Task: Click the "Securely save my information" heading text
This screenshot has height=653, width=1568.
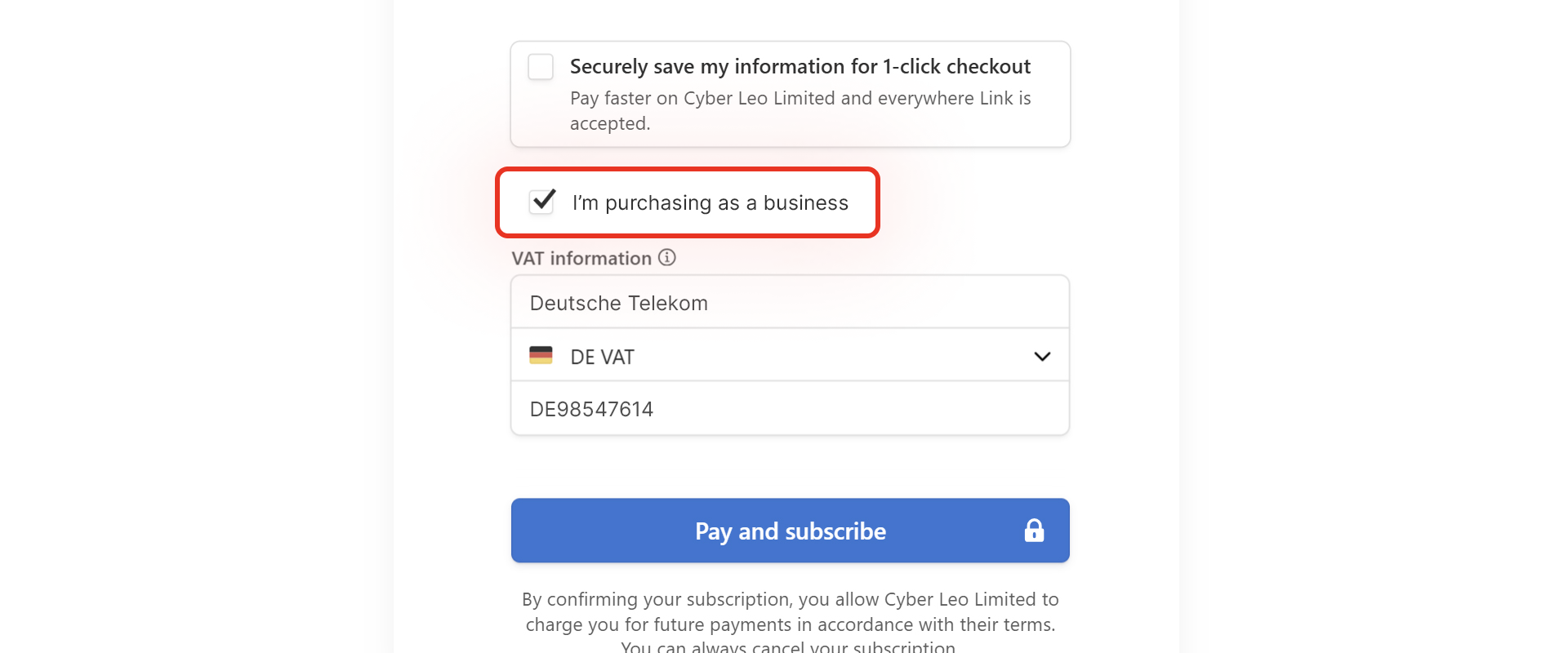Action: point(724,66)
